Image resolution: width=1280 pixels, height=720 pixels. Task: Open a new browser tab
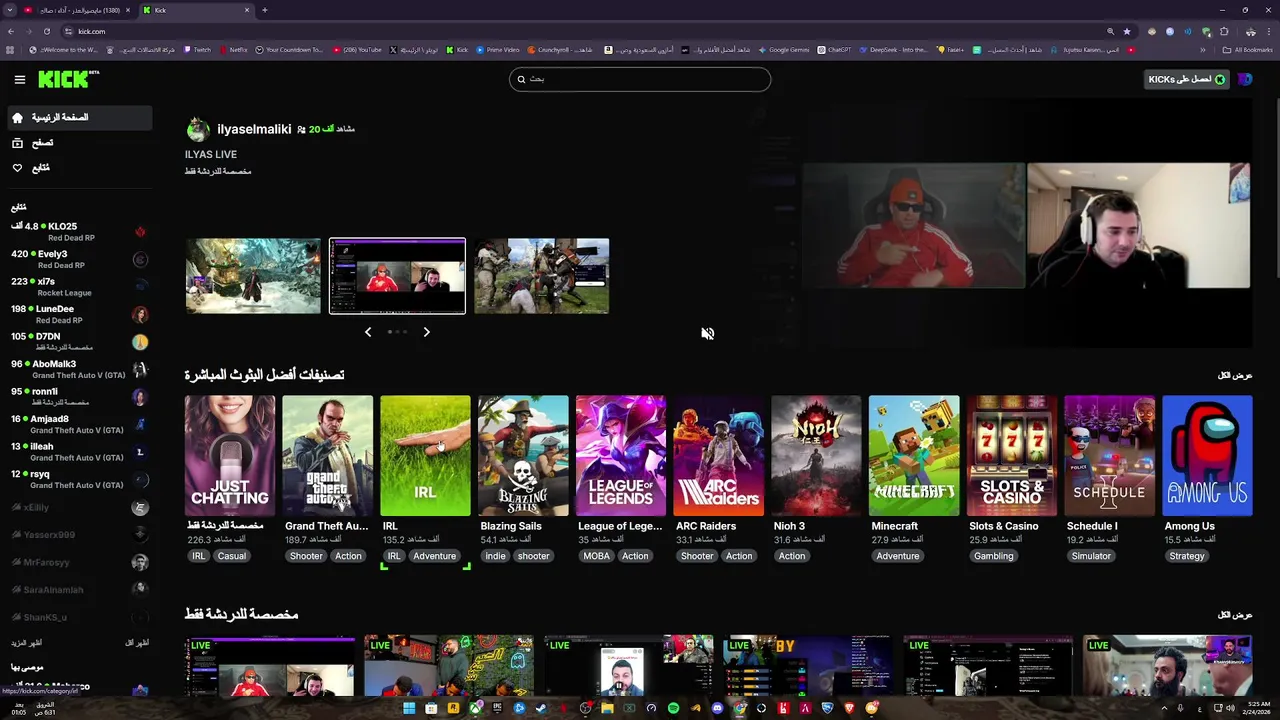264,10
